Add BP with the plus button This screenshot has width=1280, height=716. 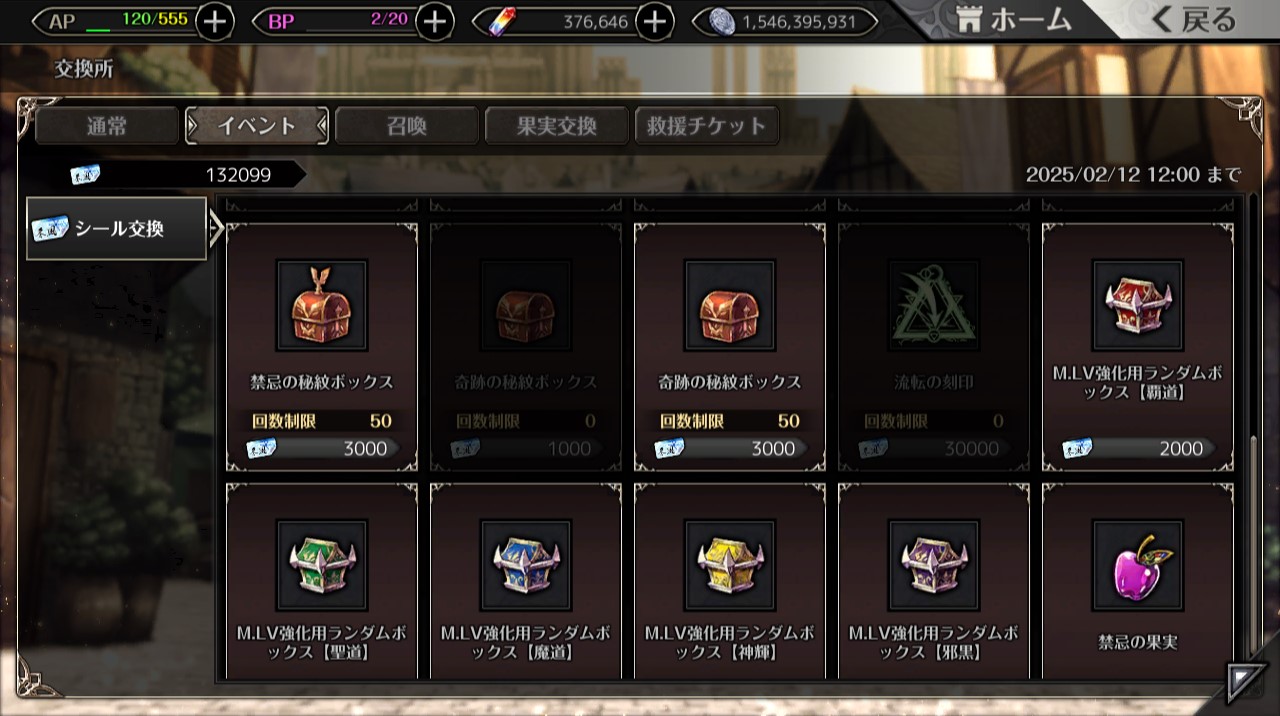tap(434, 21)
